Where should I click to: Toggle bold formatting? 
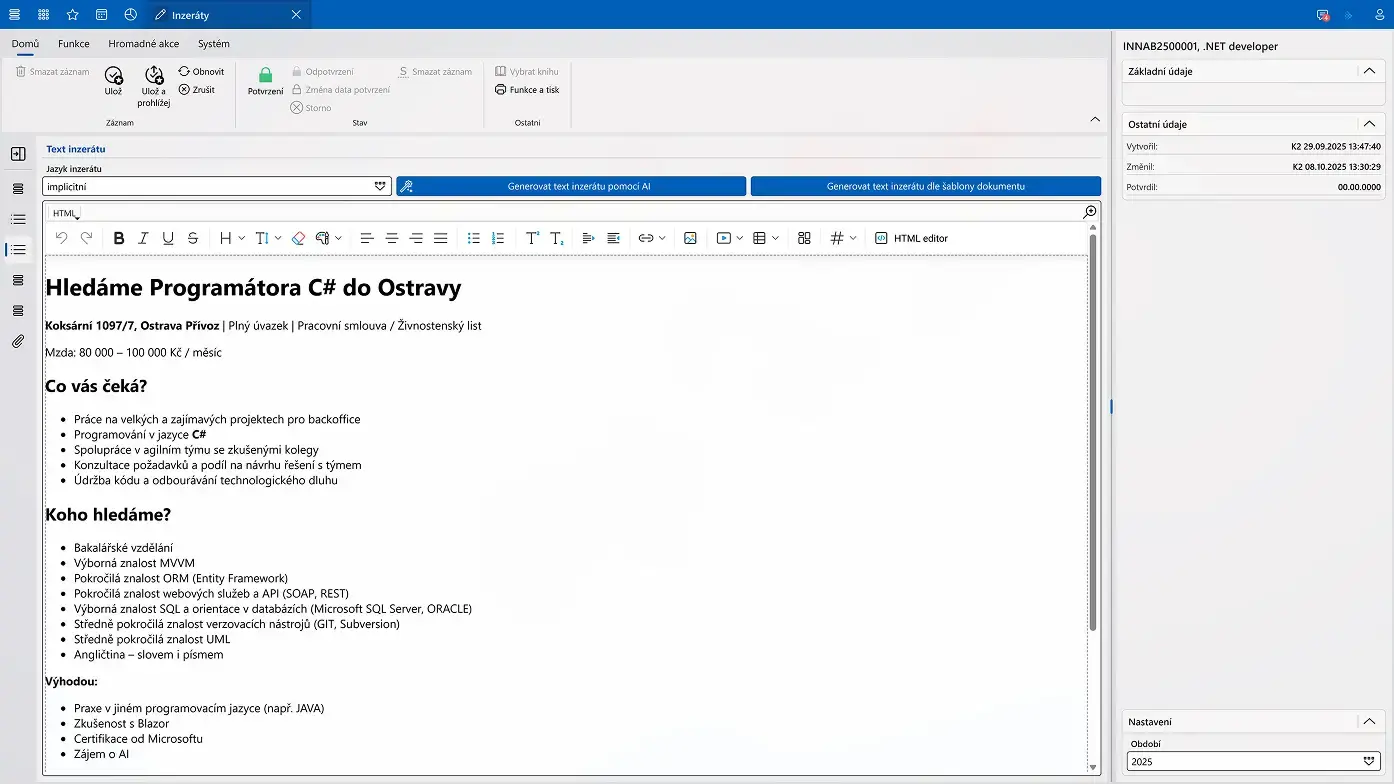(x=119, y=238)
